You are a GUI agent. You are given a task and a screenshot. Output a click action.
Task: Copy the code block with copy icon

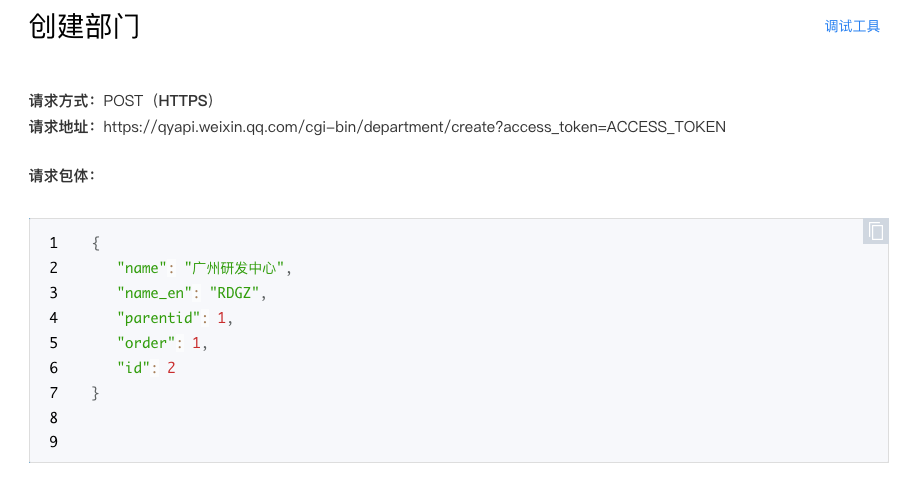point(876,231)
